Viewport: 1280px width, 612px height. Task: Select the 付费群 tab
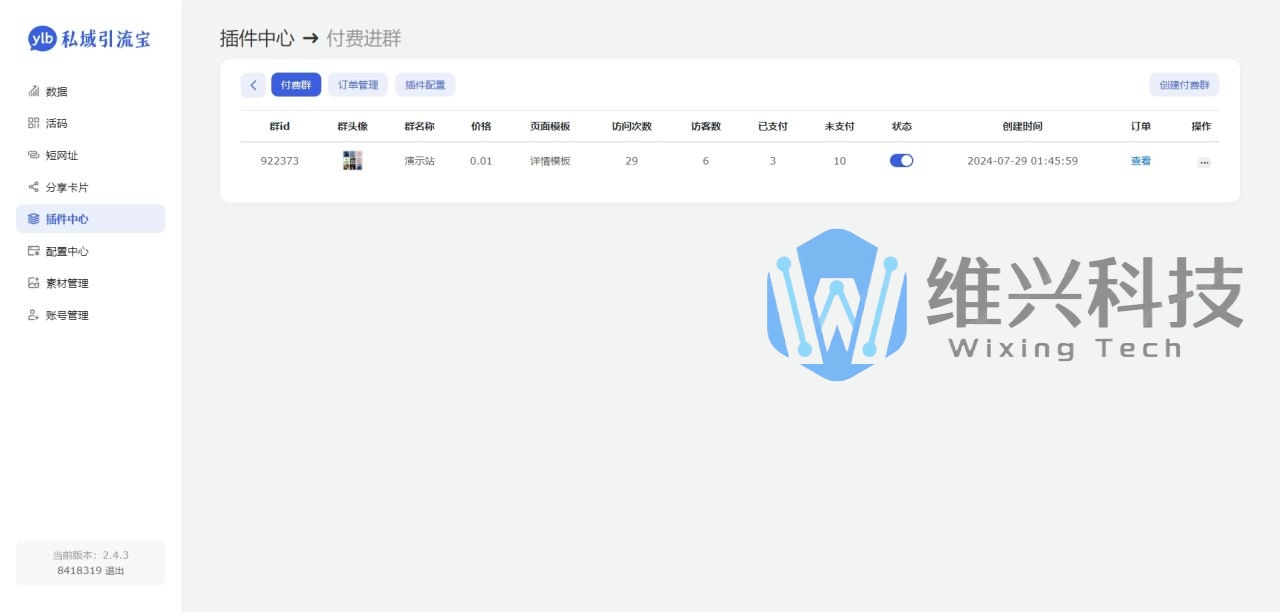pyautogui.click(x=296, y=85)
